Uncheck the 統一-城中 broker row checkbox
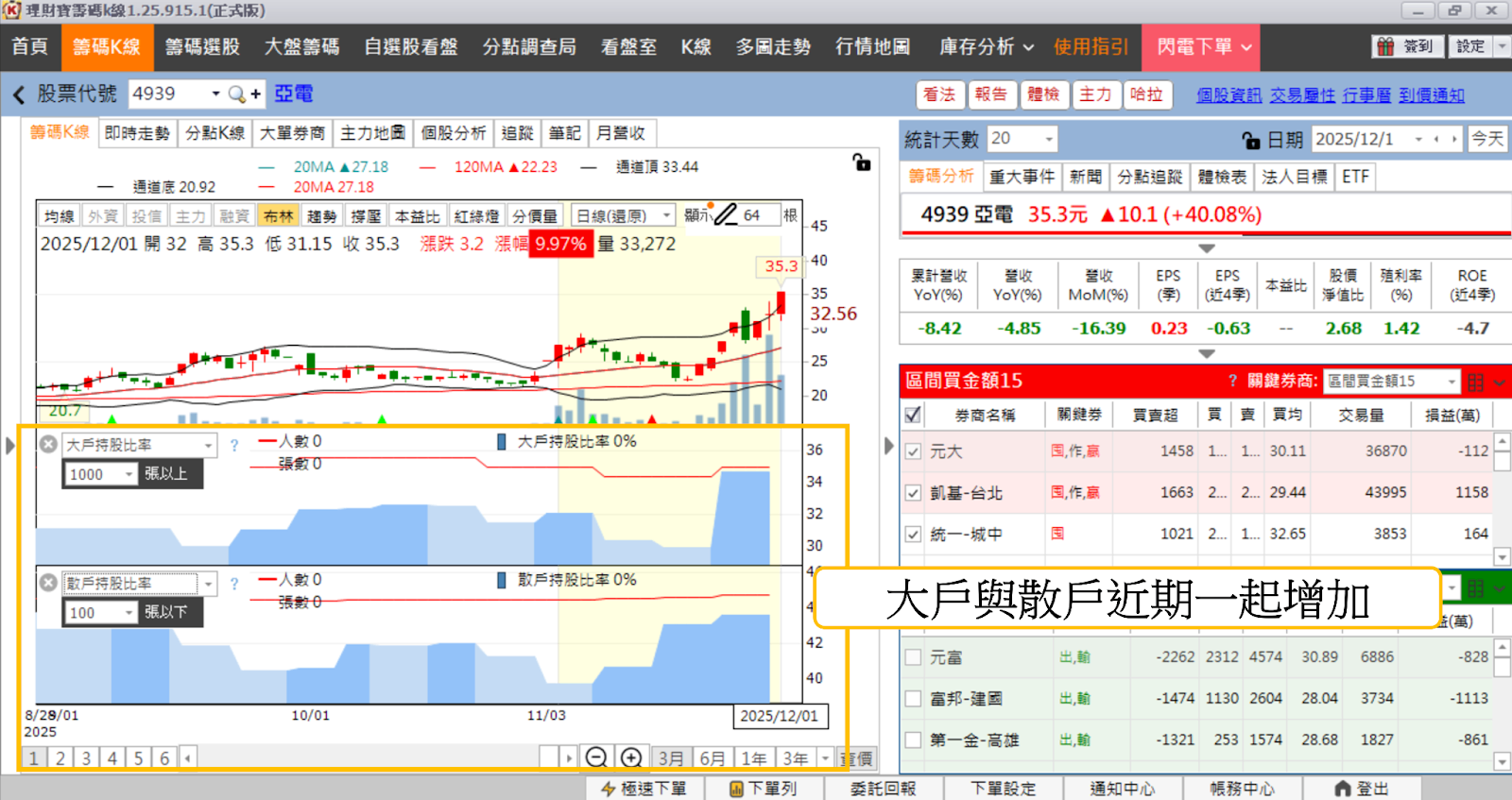The image size is (1512, 800). pos(913,535)
